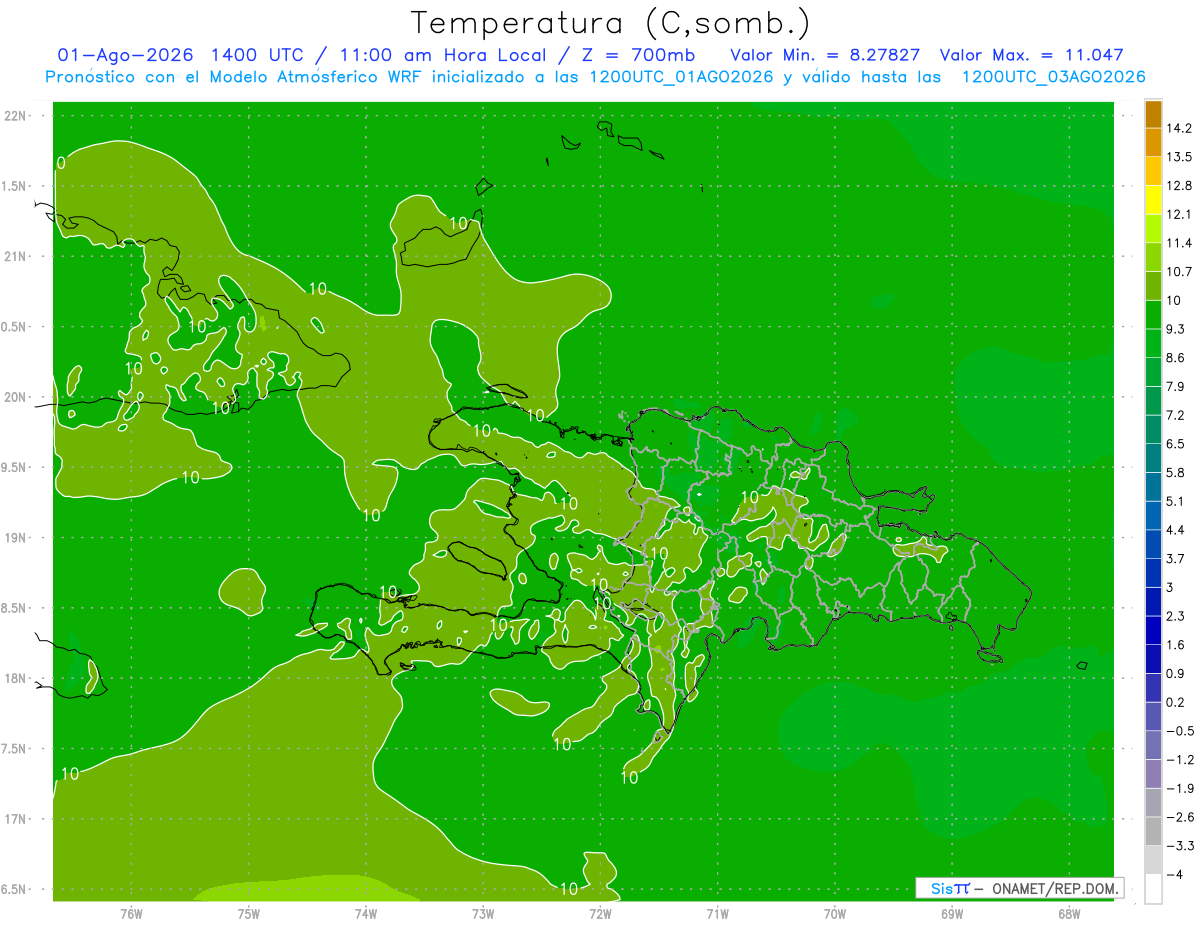Click the "5.1" colorbar value
This screenshot has width=1200, height=927.
pos(1176,501)
